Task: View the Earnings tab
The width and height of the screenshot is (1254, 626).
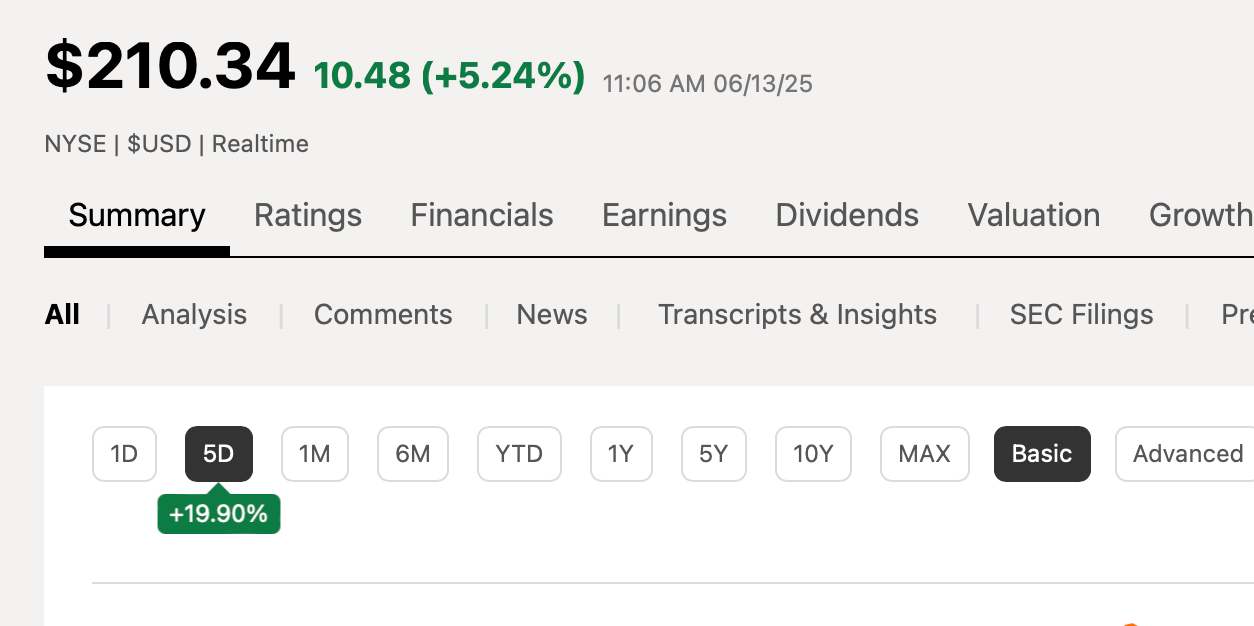Action: (x=664, y=216)
